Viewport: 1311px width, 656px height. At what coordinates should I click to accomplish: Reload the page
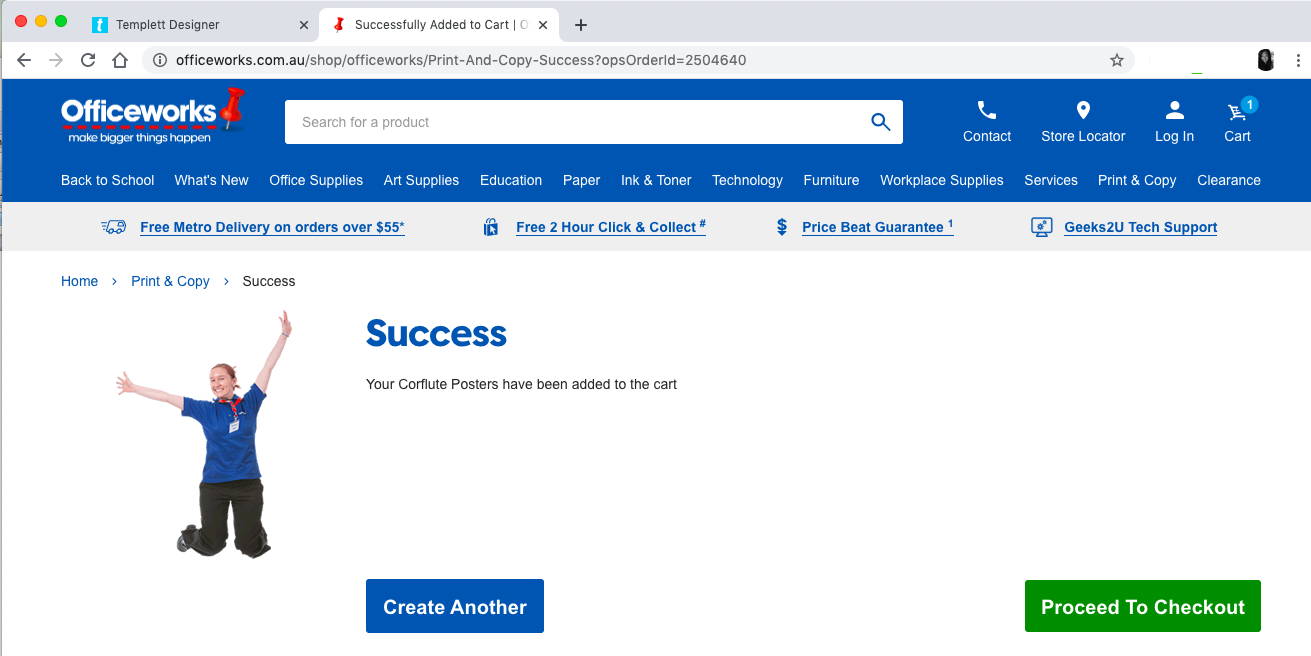[x=88, y=60]
